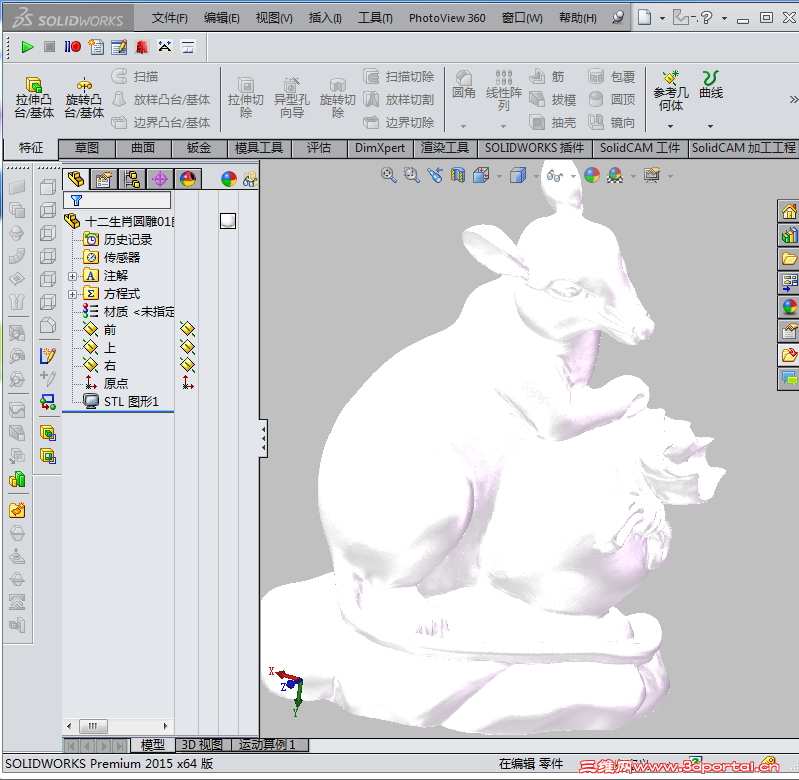Select the STL 图形1 feature
Screen dimensions: 799x780
pos(131,401)
